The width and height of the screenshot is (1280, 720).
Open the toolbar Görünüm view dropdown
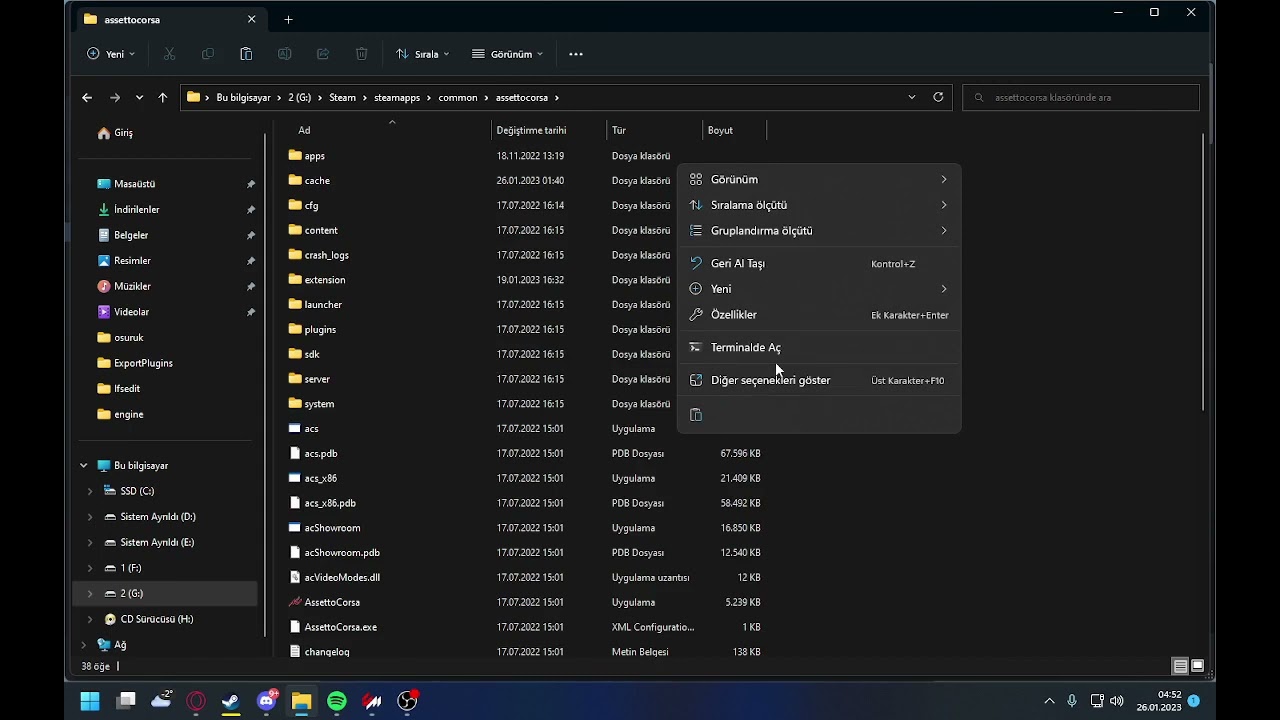pyautogui.click(x=508, y=54)
